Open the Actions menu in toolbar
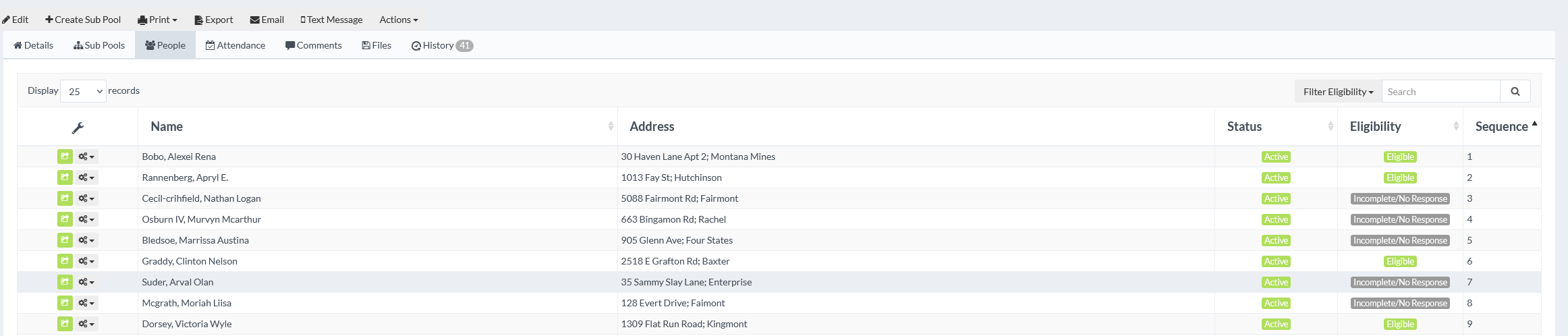Image resolution: width=1568 pixels, height=336 pixels. click(399, 20)
